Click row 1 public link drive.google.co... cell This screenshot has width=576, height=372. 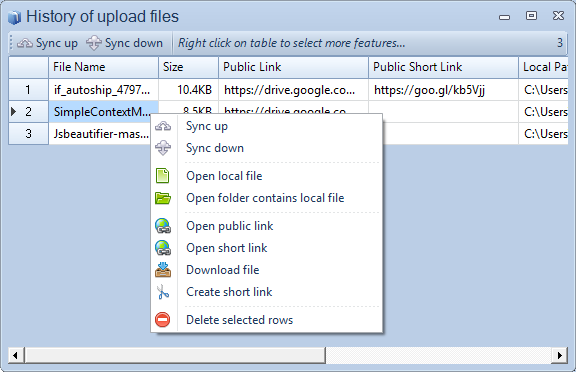pyautogui.click(x=294, y=90)
